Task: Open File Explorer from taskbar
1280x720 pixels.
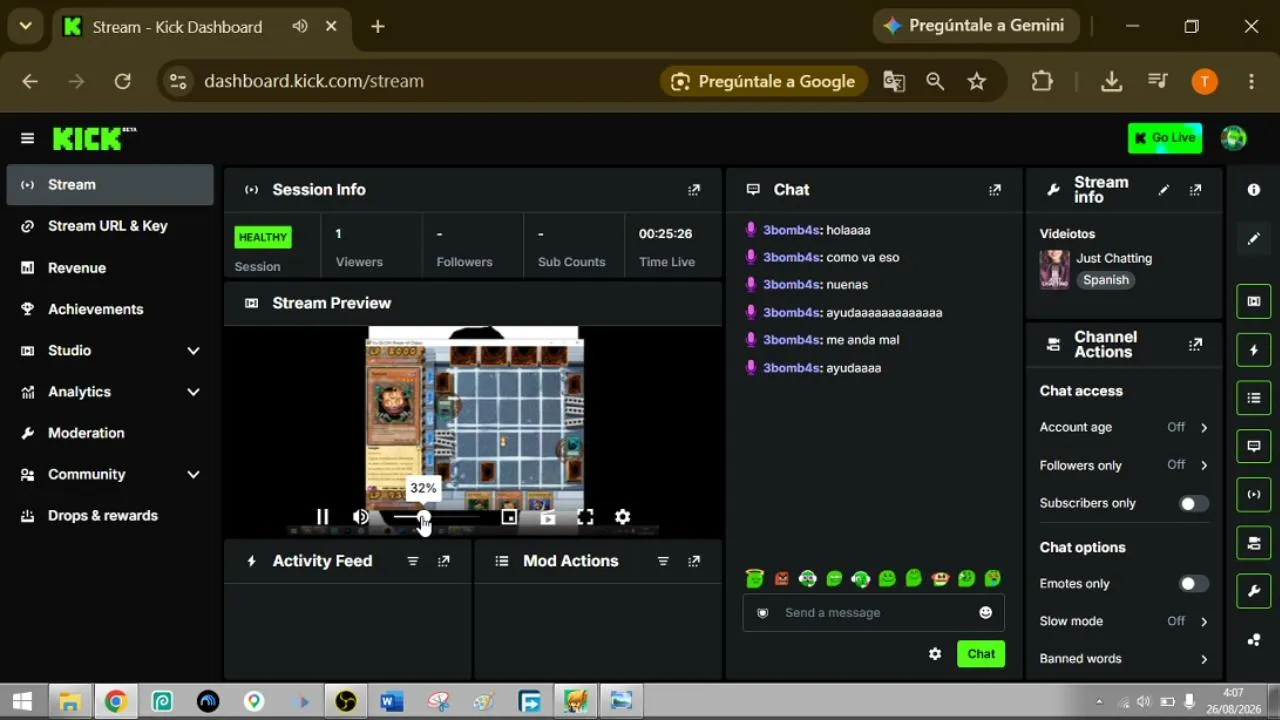Action: click(x=69, y=701)
